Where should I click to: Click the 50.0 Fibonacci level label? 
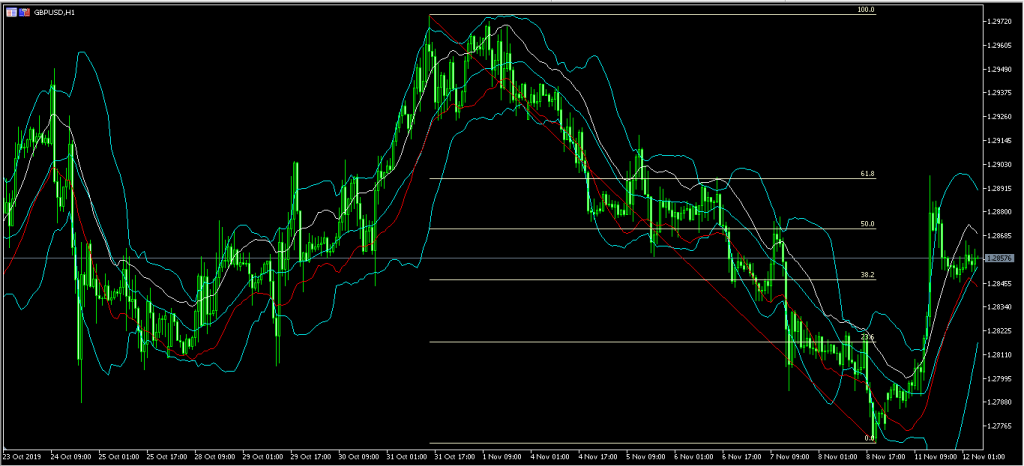867,224
